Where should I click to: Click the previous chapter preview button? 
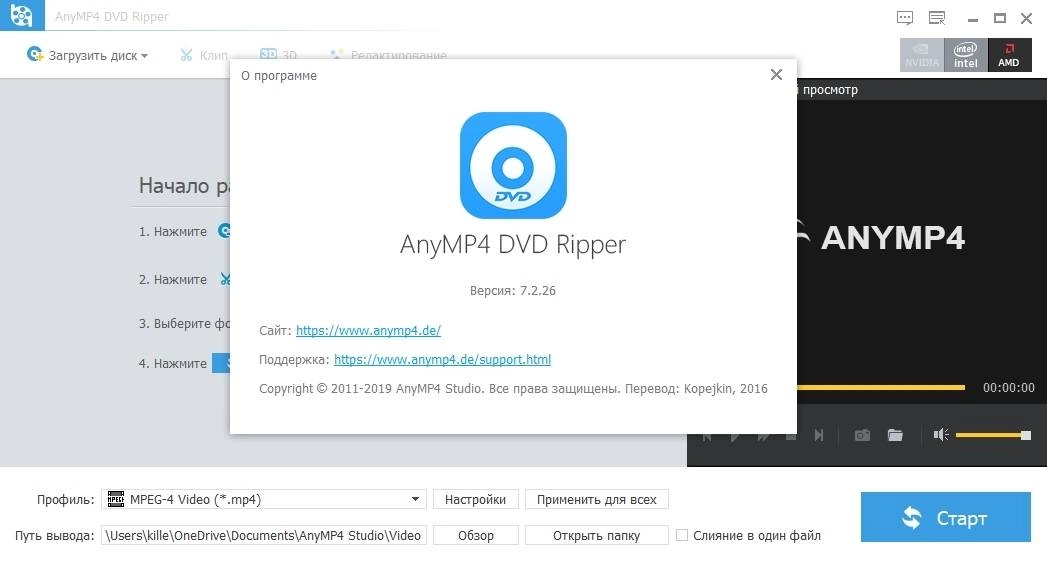tap(706, 436)
